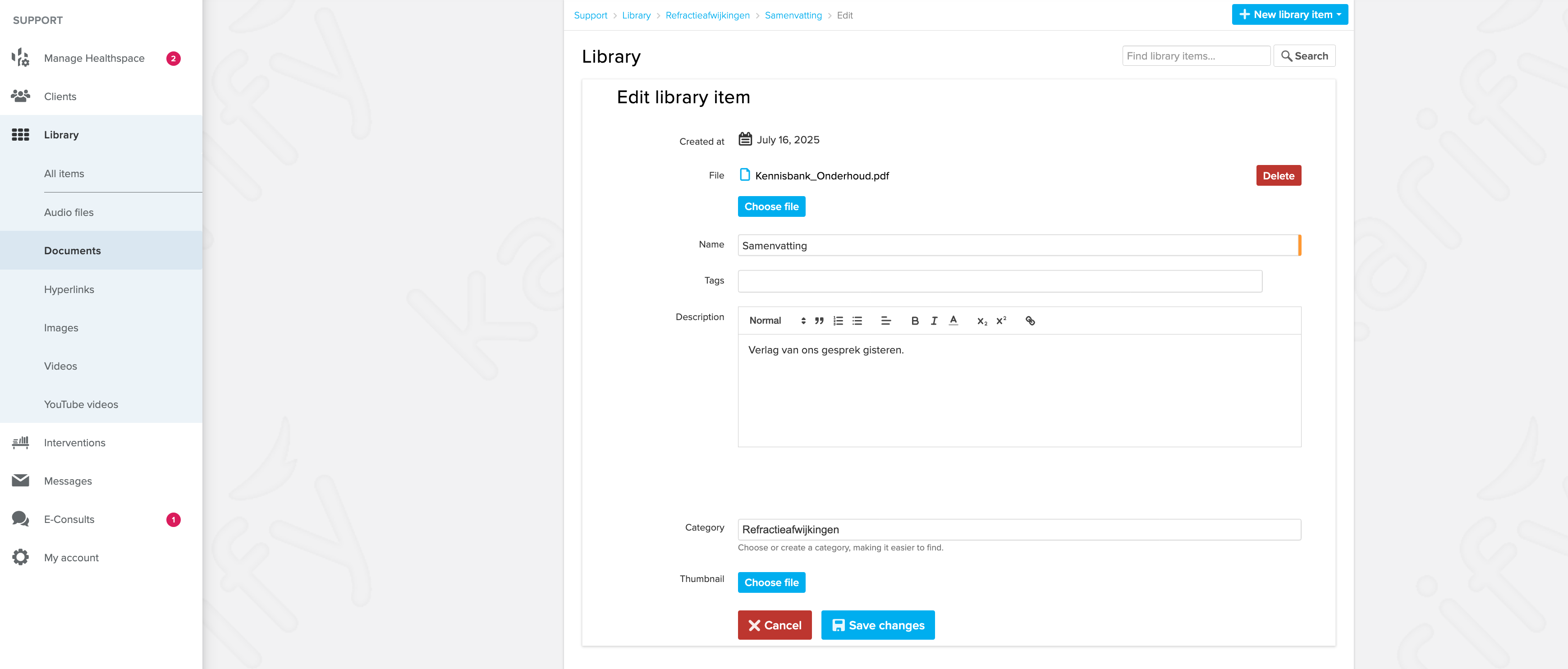The height and width of the screenshot is (669, 1568).
Task: Click the Library grid icon
Action: click(x=21, y=134)
